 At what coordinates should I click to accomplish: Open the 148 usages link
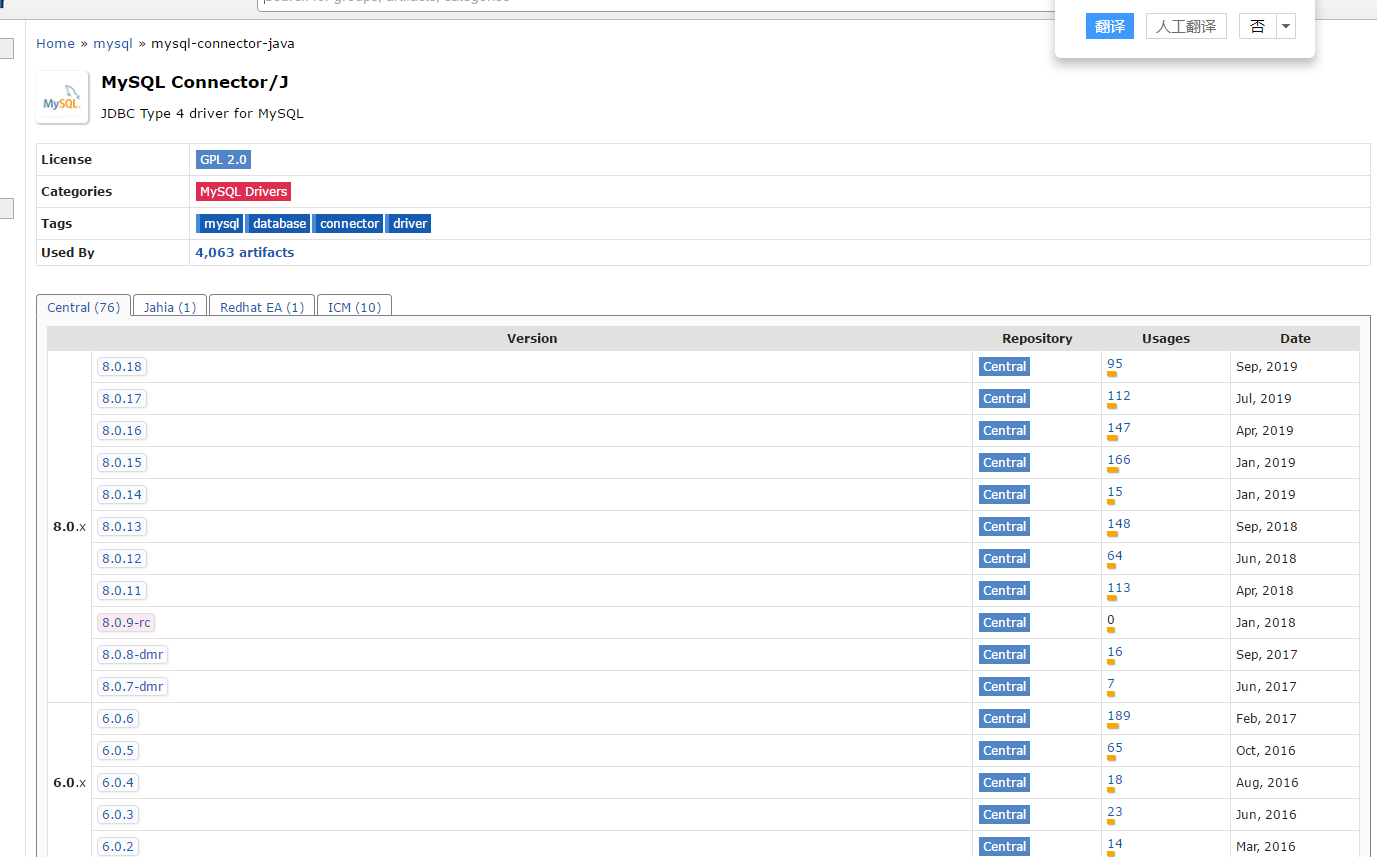pos(1119,524)
